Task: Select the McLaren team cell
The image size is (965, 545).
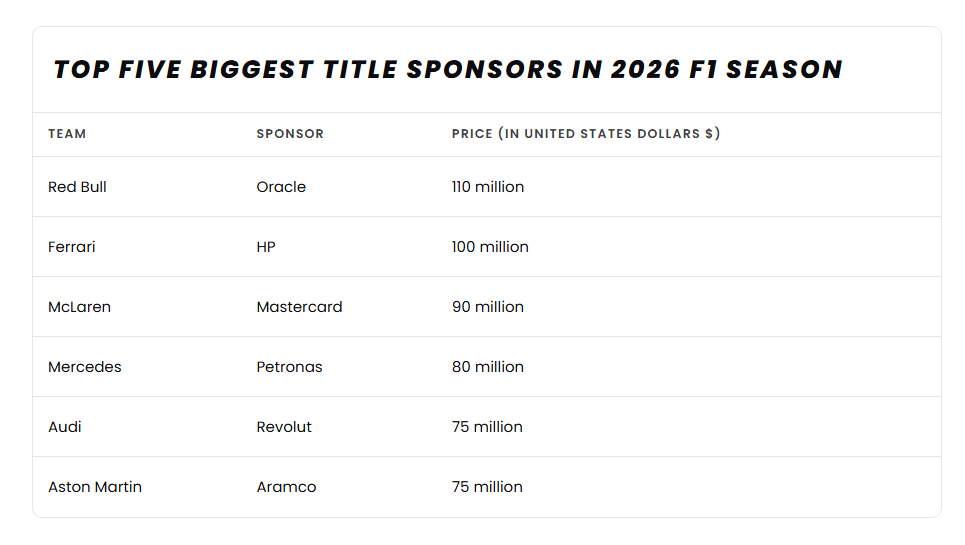Action: [79, 307]
